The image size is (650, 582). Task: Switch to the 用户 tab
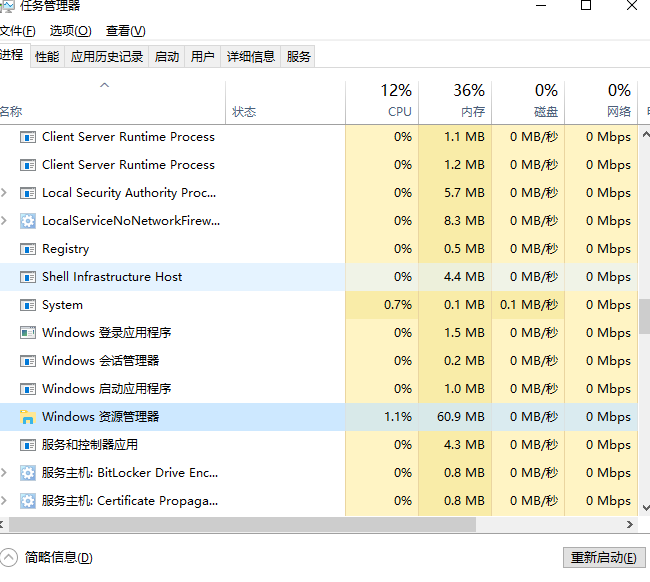202,56
